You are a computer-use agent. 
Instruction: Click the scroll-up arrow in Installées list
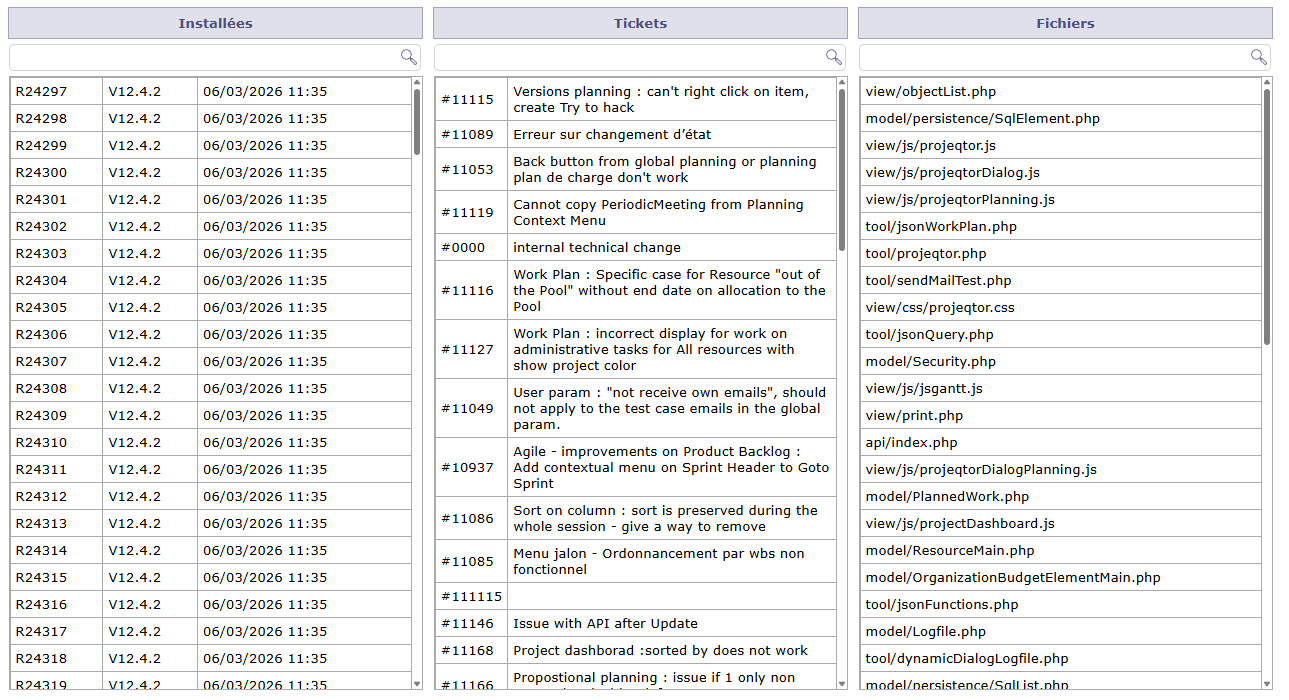pos(417,84)
